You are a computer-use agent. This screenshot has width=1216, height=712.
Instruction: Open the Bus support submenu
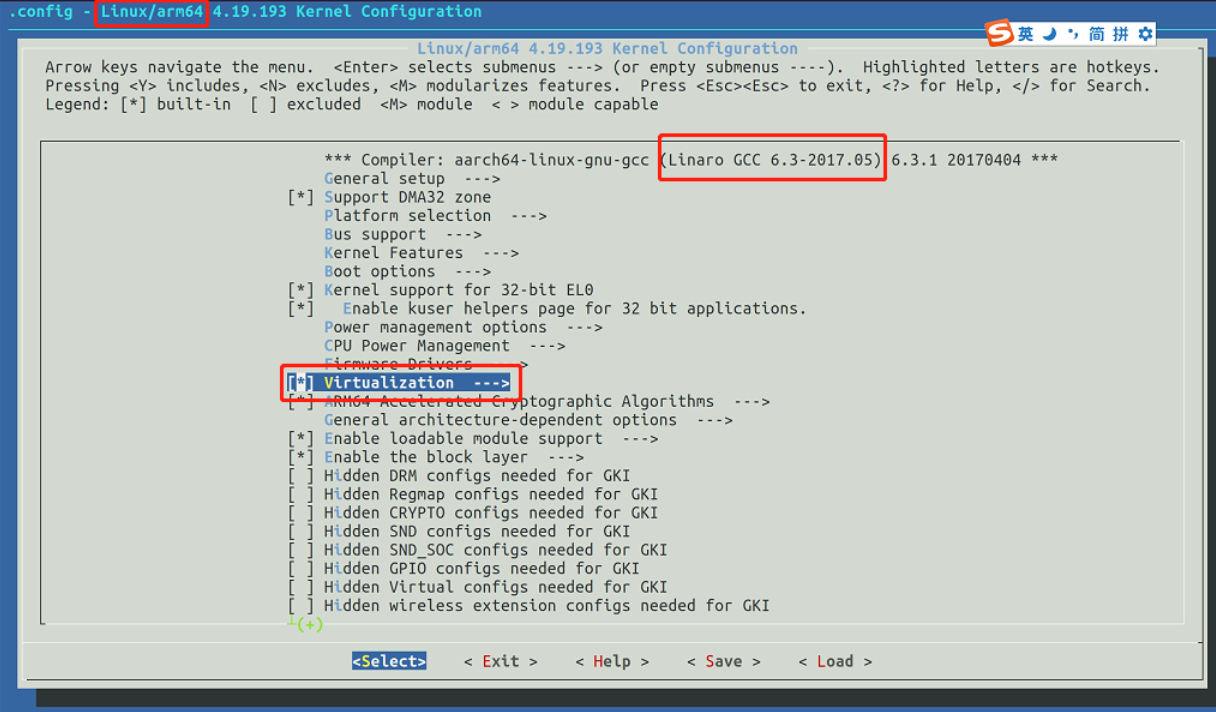pyautogui.click(x=403, y=234)
